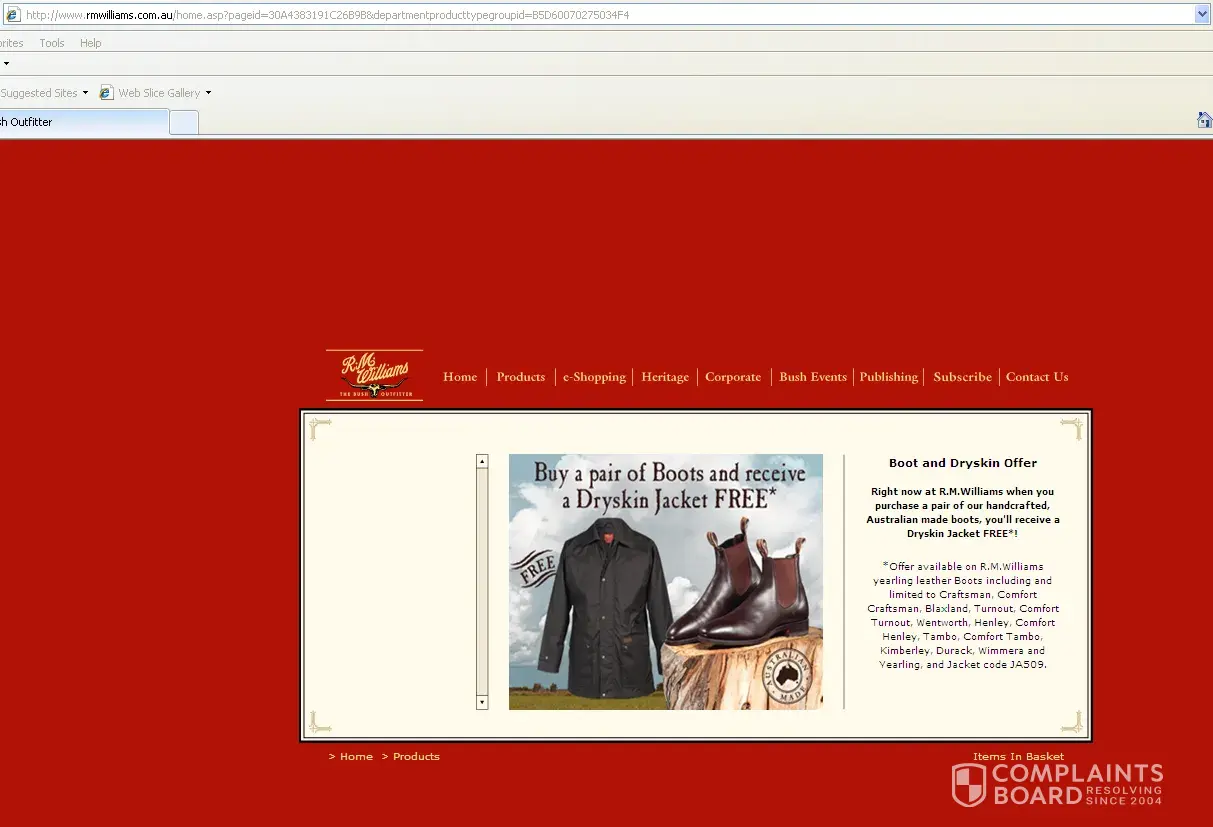Click the Contact Us link
This screenshot has width=1213, height=827.
tap(1037, 377)
